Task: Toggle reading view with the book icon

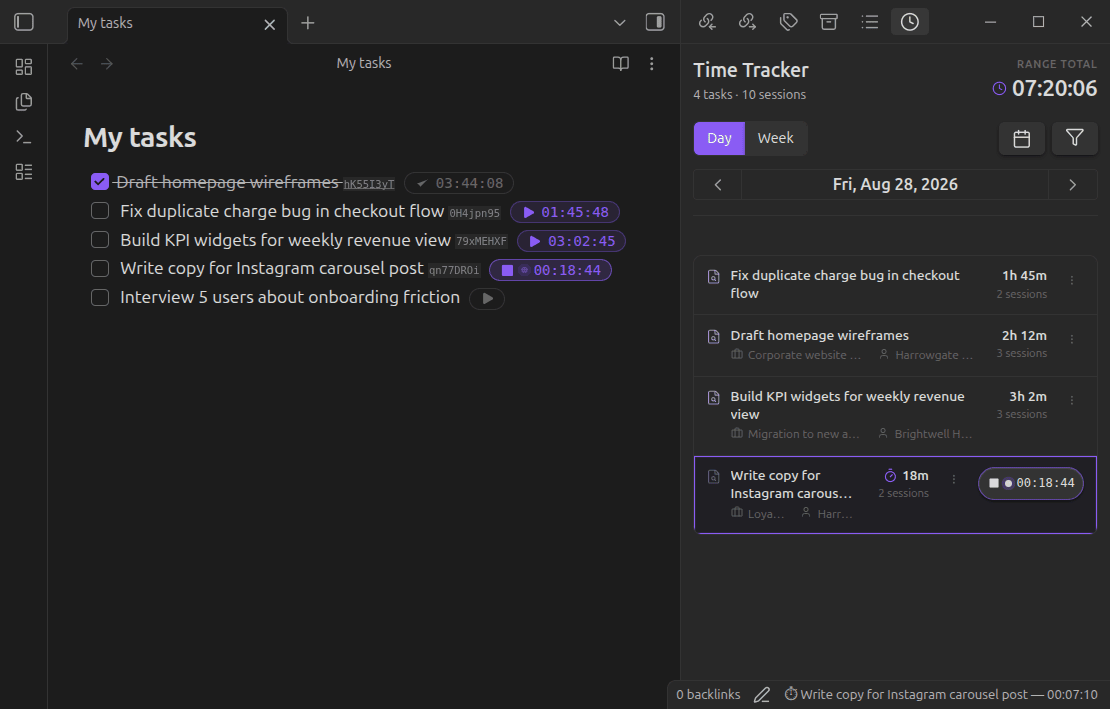Action: [x=620, y=64]
